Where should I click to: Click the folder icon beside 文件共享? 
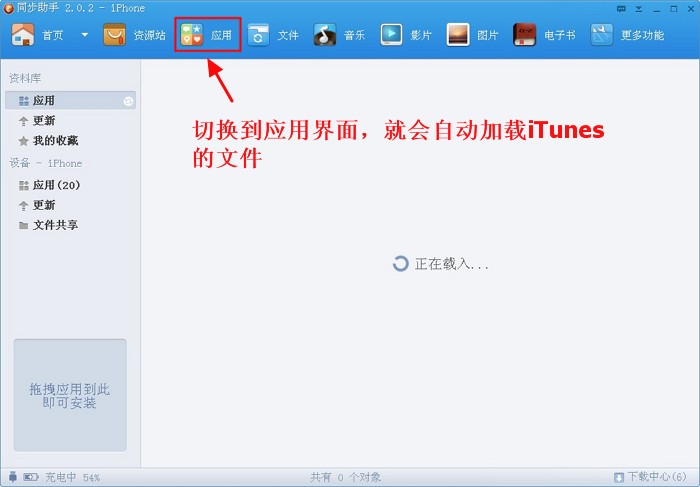click(23, 225)
